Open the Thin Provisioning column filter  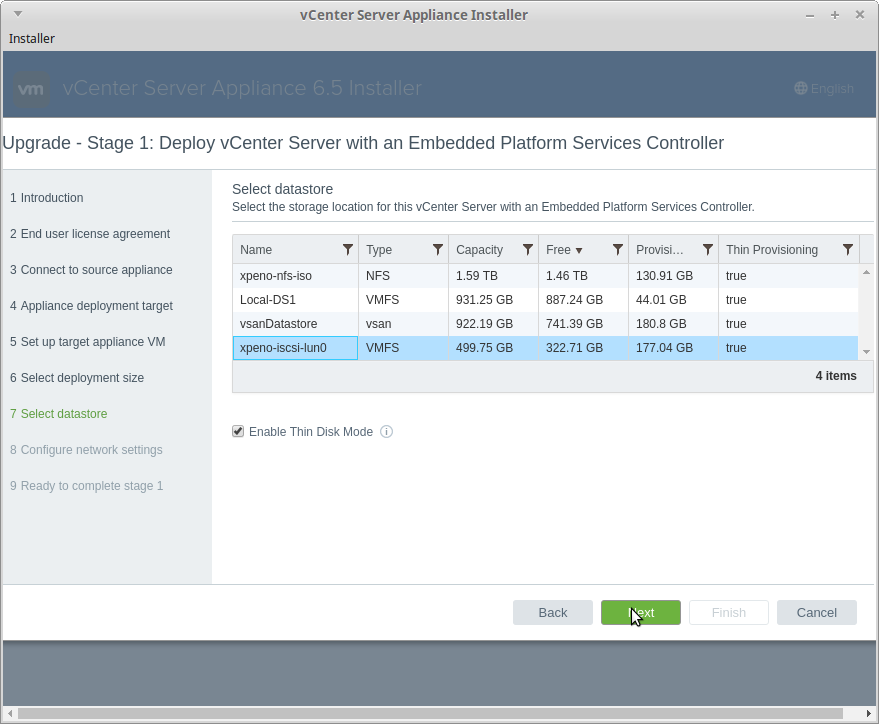848,250
